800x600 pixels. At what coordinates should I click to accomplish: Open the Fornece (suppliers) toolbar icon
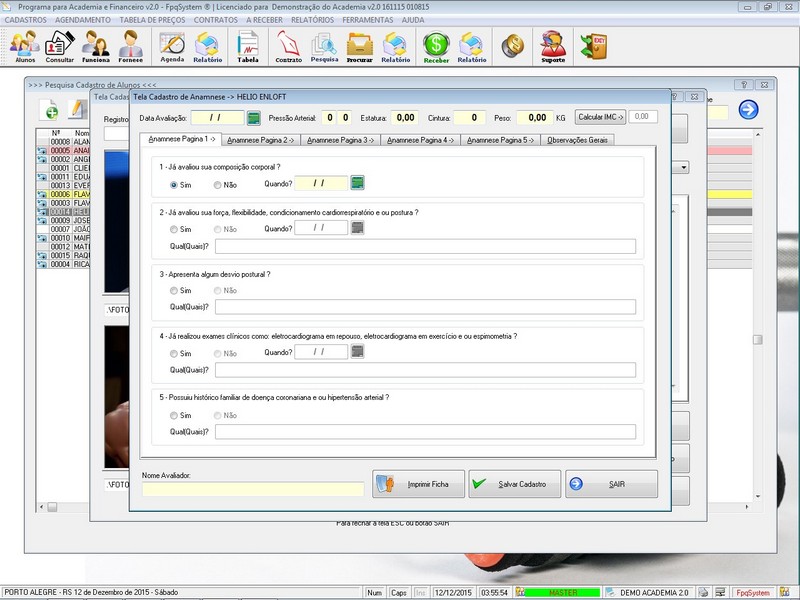131,46
